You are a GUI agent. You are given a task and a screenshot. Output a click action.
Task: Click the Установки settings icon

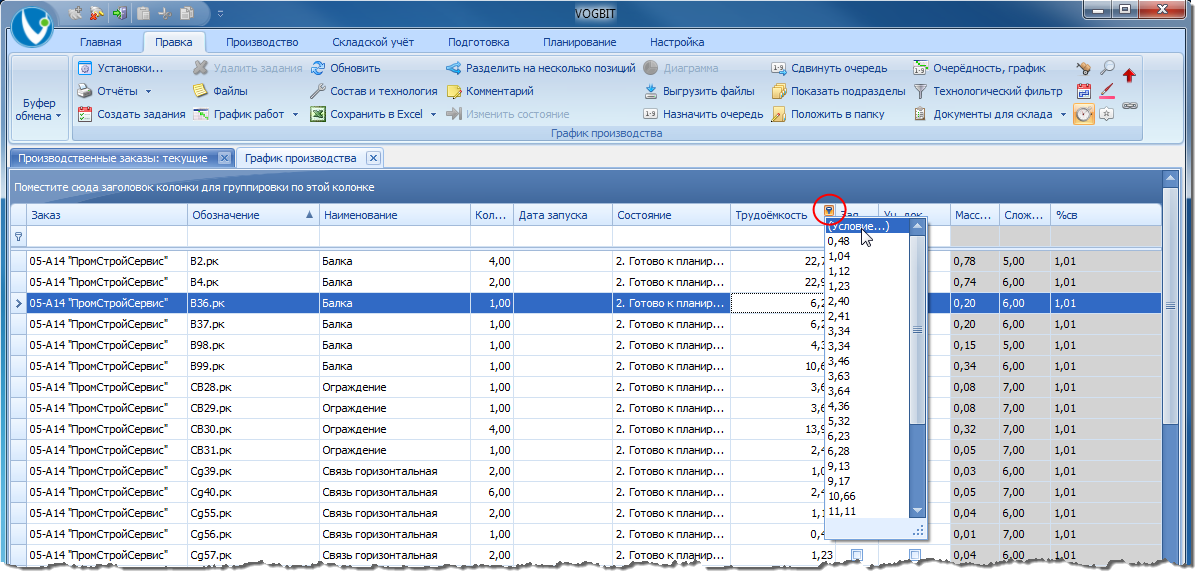85,69
